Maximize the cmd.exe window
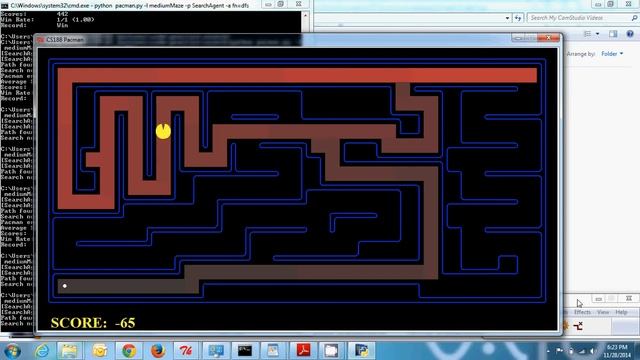 (281, 4)
